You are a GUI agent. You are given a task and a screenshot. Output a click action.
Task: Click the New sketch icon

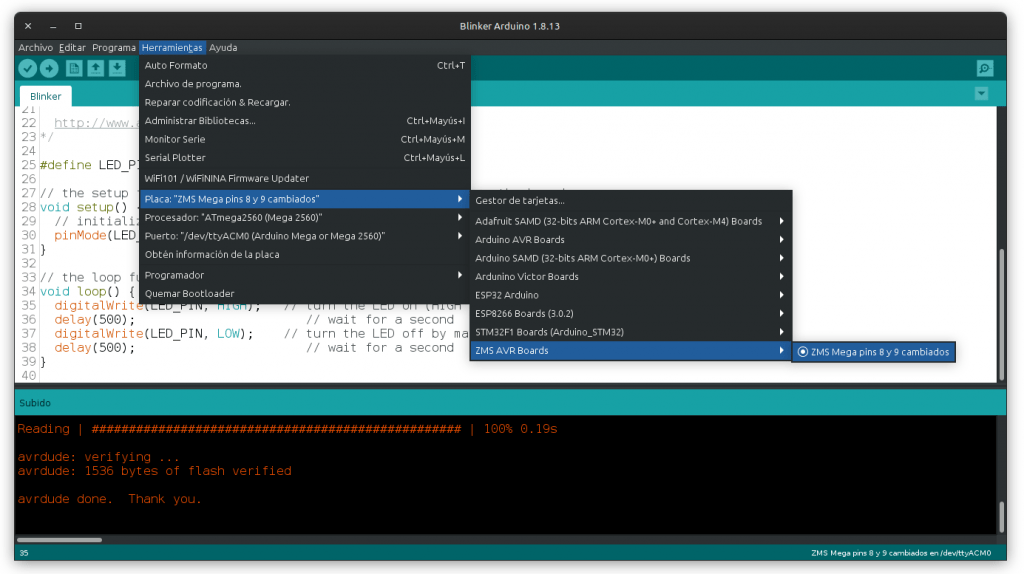click(x=74, y=68)
